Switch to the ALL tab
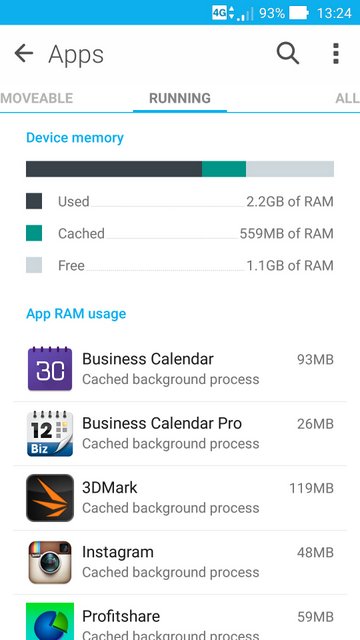The height and width of the screenshot is (640, 360). click(347, 98)
